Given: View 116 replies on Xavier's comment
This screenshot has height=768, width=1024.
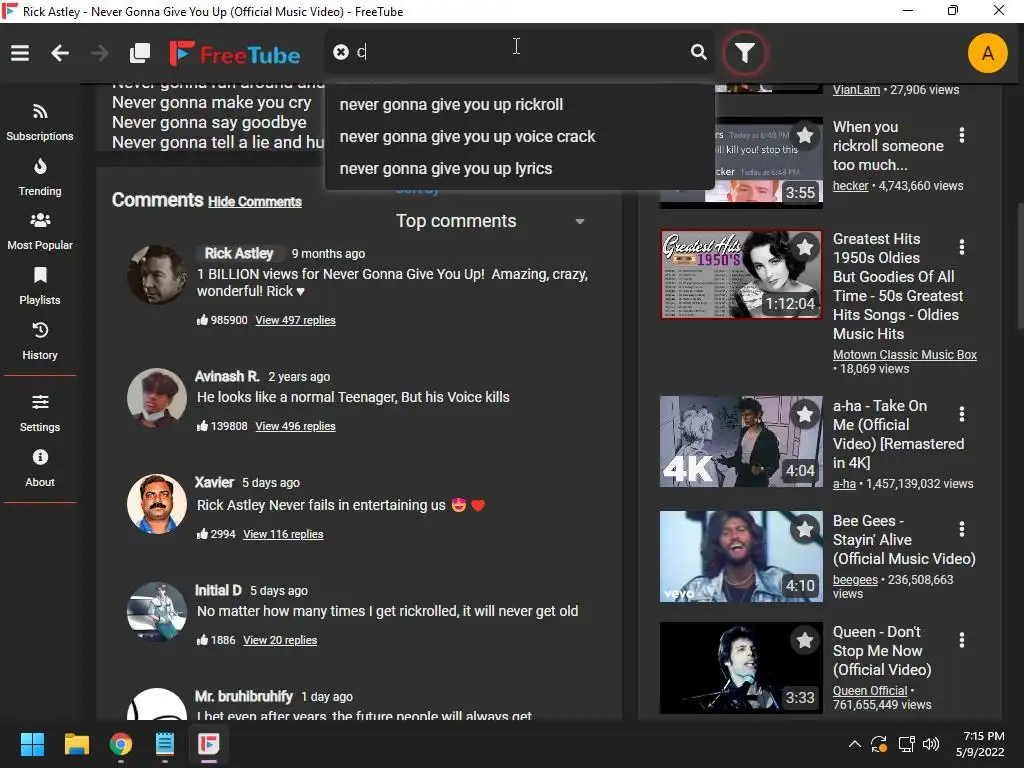Looking at the screenshot, I should coord(283,534).
